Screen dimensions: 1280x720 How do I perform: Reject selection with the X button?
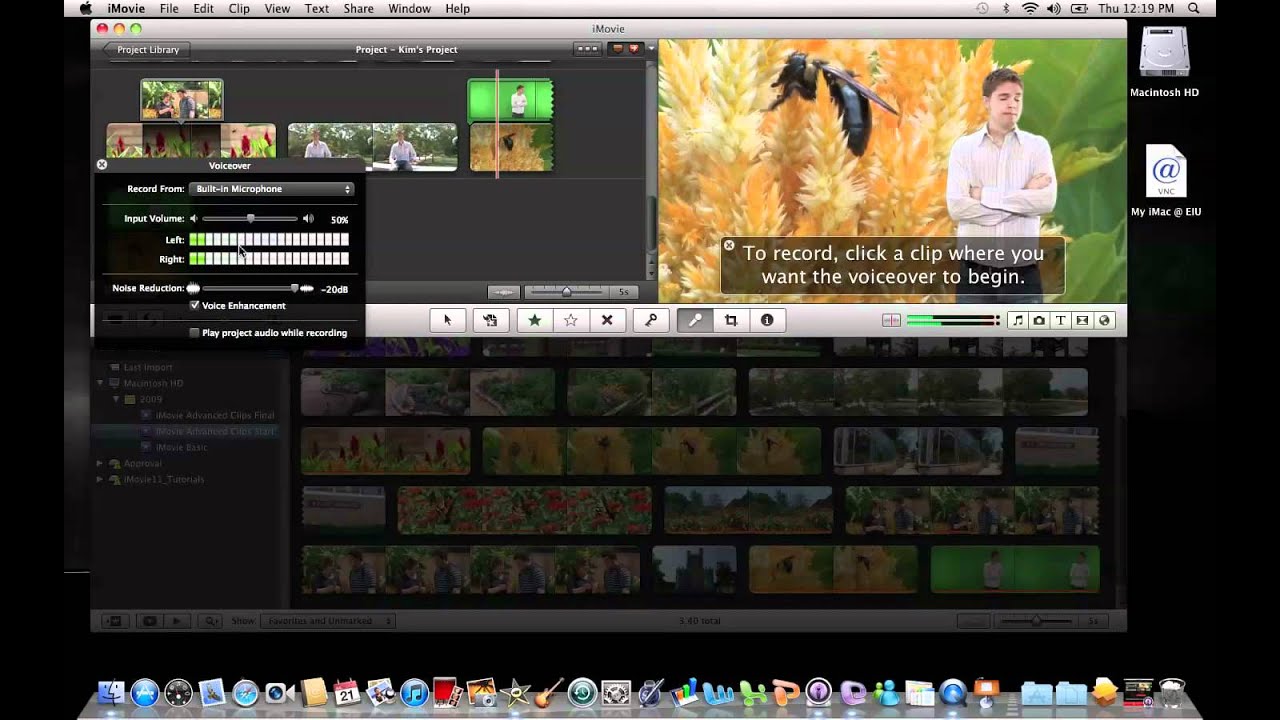(x=606, y=320)
